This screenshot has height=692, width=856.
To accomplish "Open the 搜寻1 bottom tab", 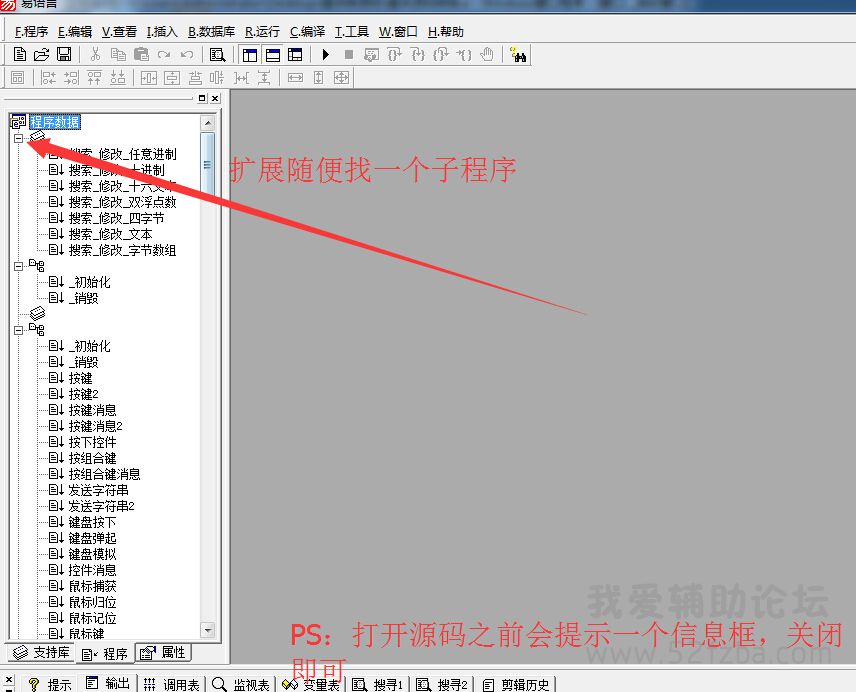I will click(378, 684).
